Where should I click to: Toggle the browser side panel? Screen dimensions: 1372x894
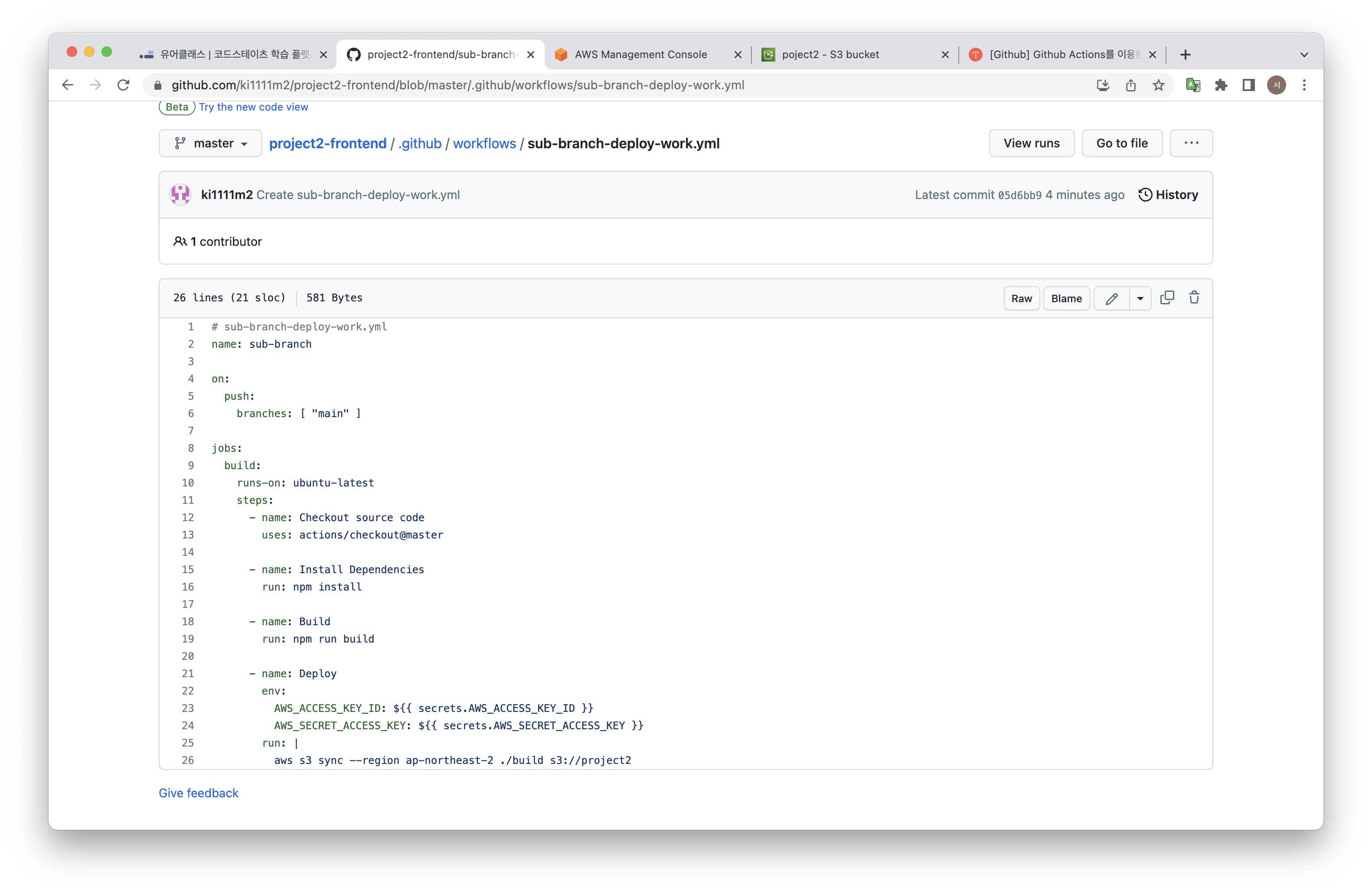[1248, 85]
